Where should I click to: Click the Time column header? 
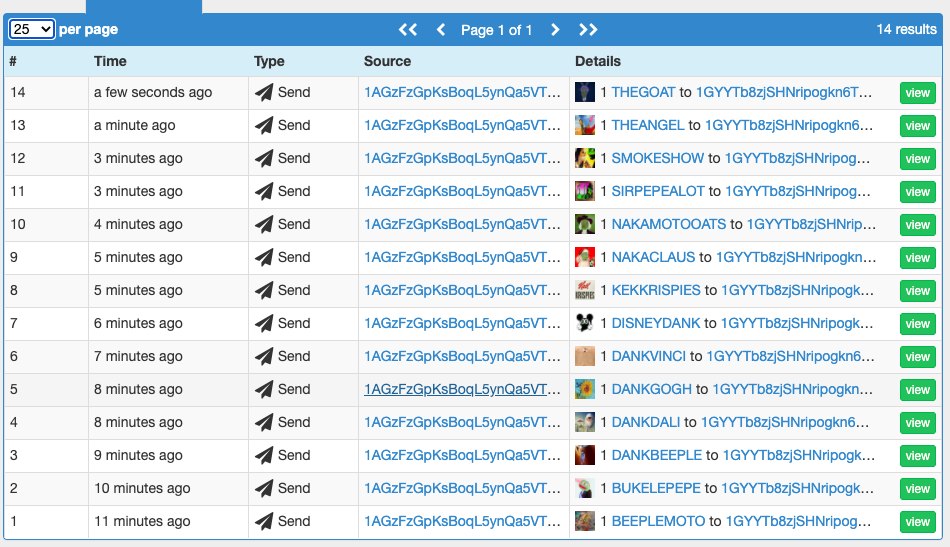point(110,61)
